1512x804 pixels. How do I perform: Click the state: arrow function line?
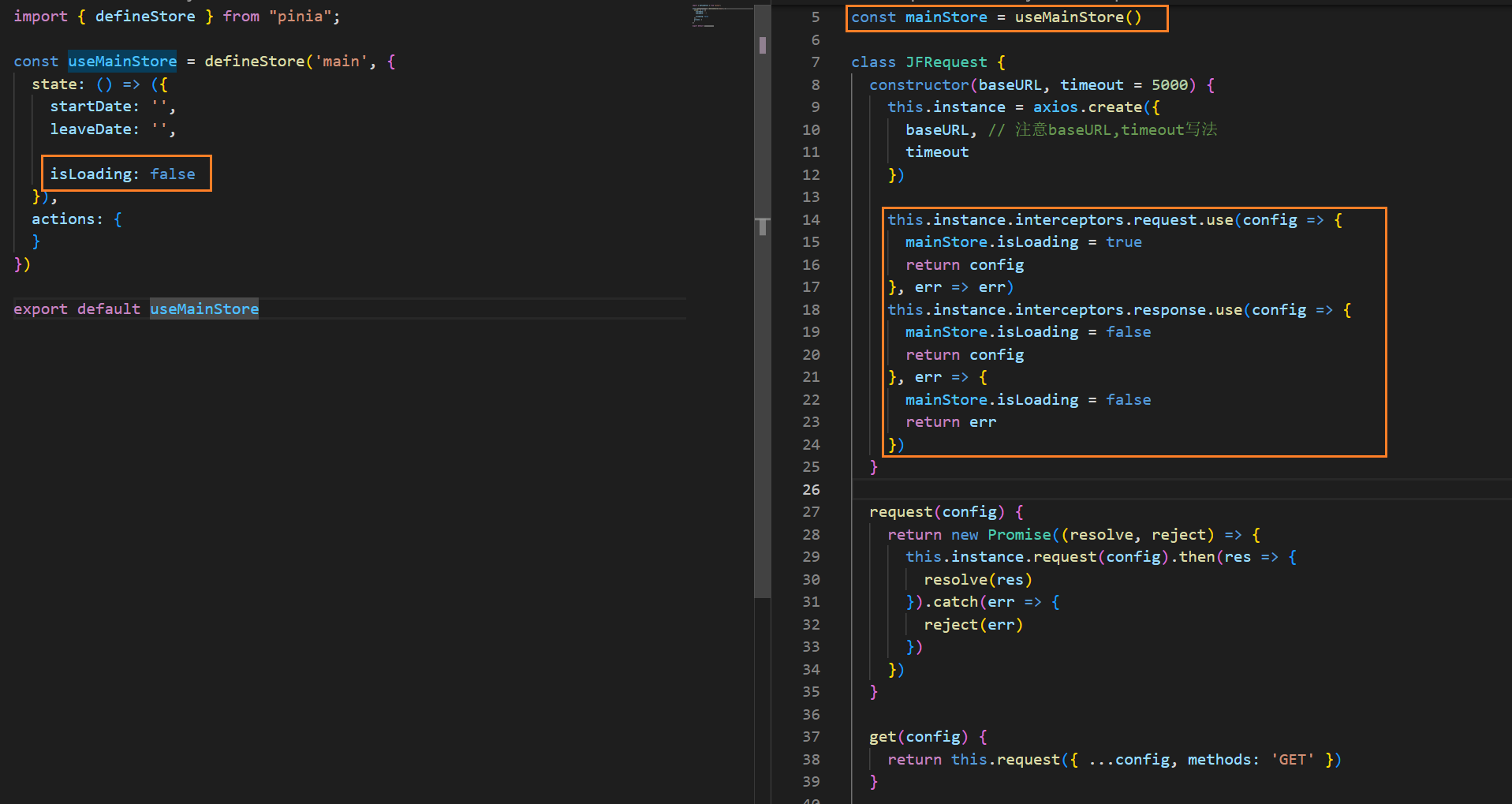tap(99, 84)
